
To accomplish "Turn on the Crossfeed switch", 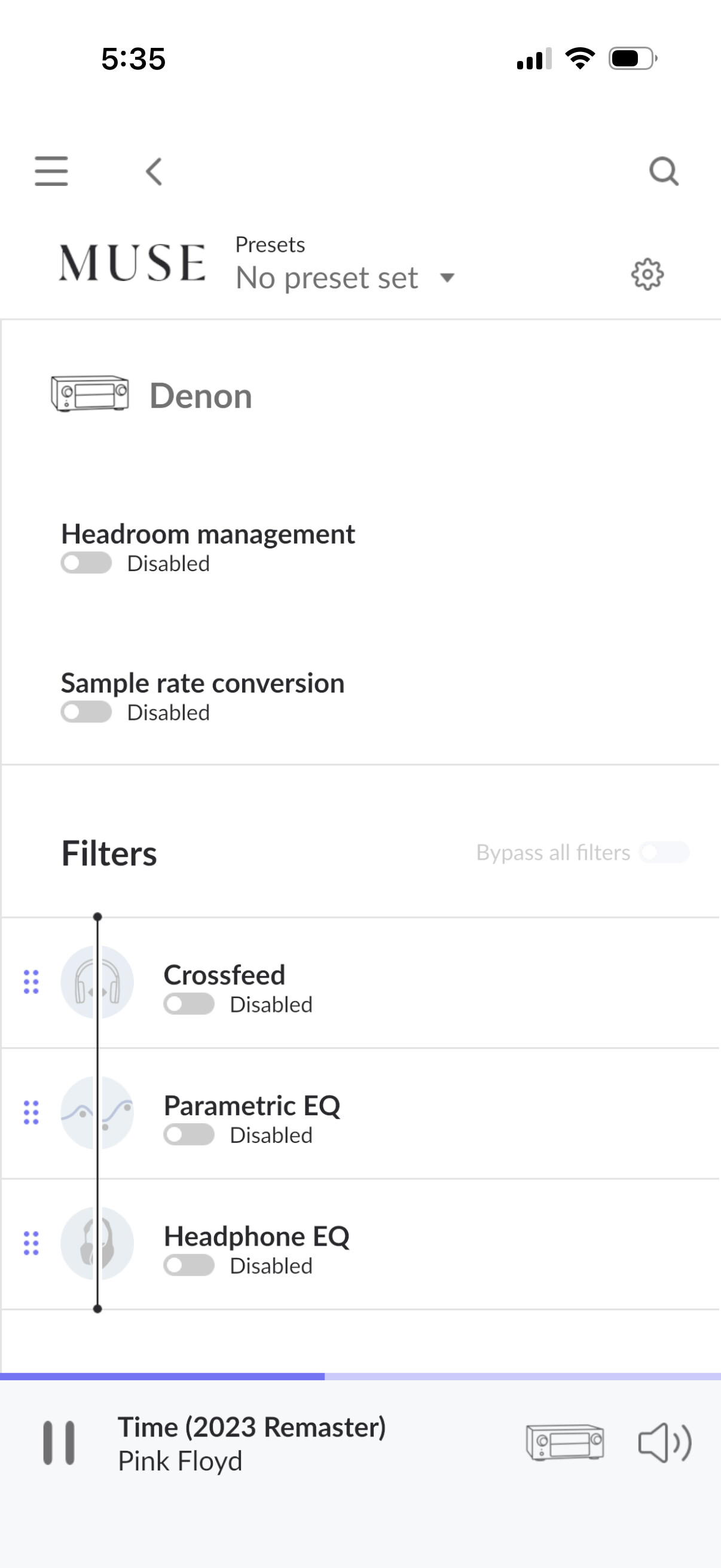I will 188,1004.
